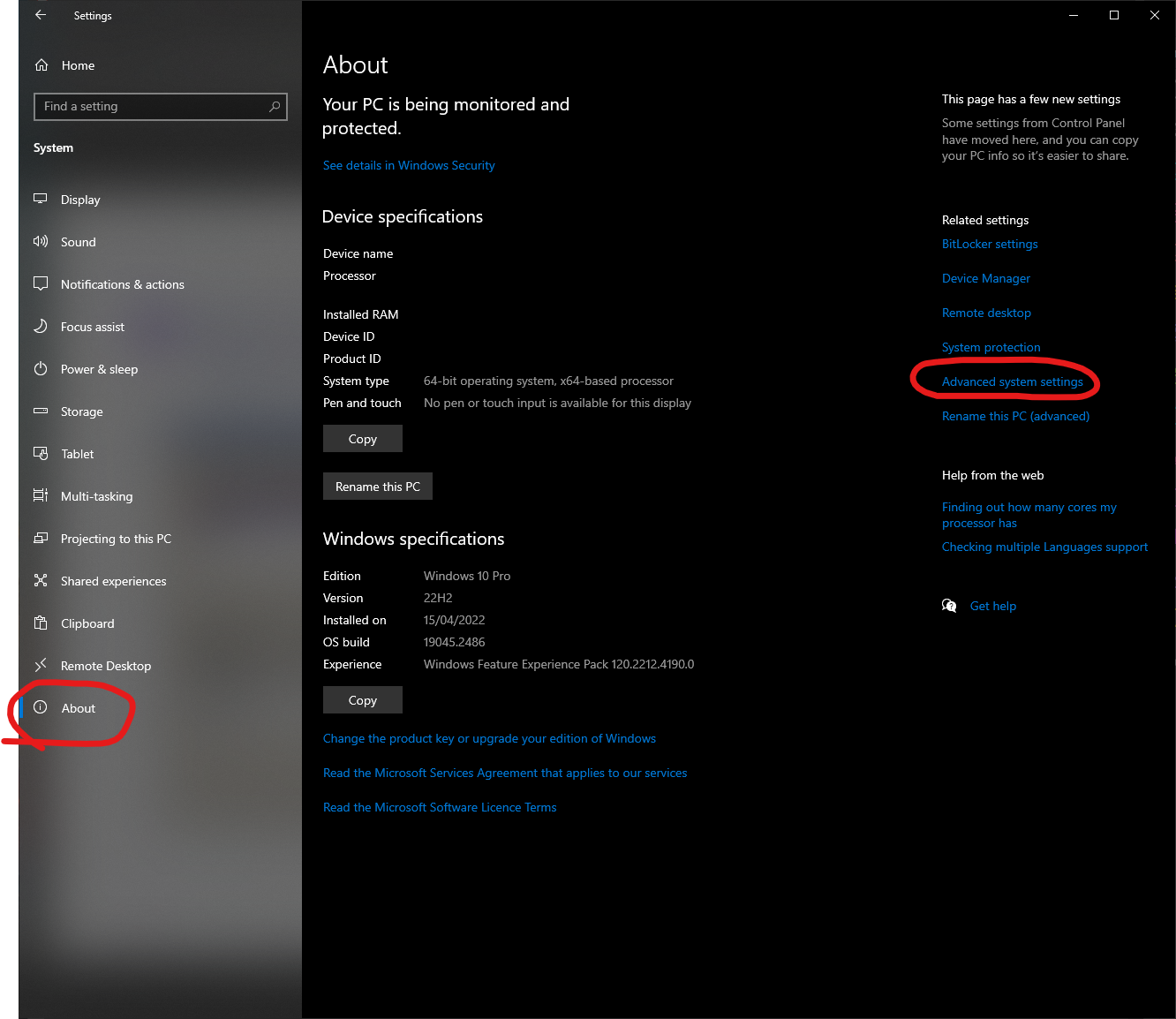
Task: Click the search magnifier icon
Action: pos(275,106)
